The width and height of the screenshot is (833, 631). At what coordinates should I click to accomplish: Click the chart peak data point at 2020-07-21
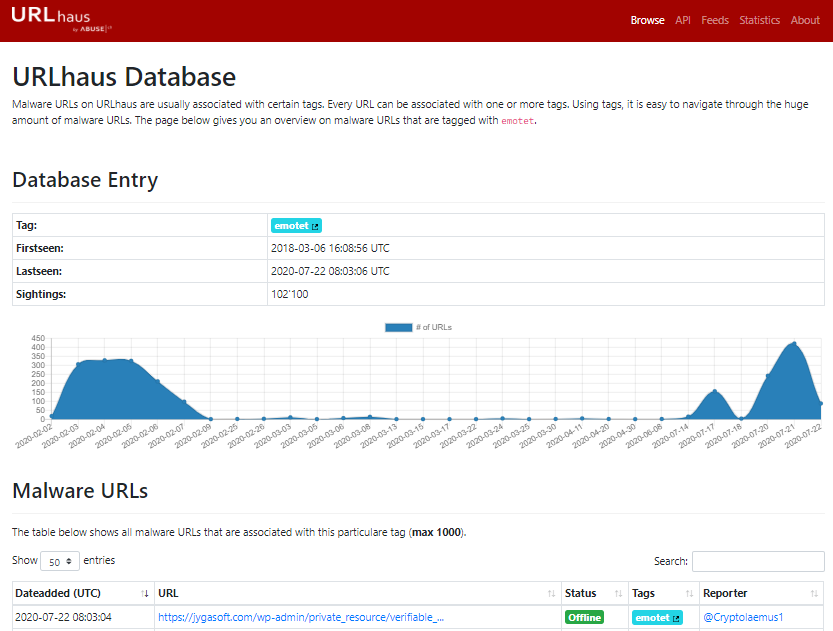click(x=794, y=343)
